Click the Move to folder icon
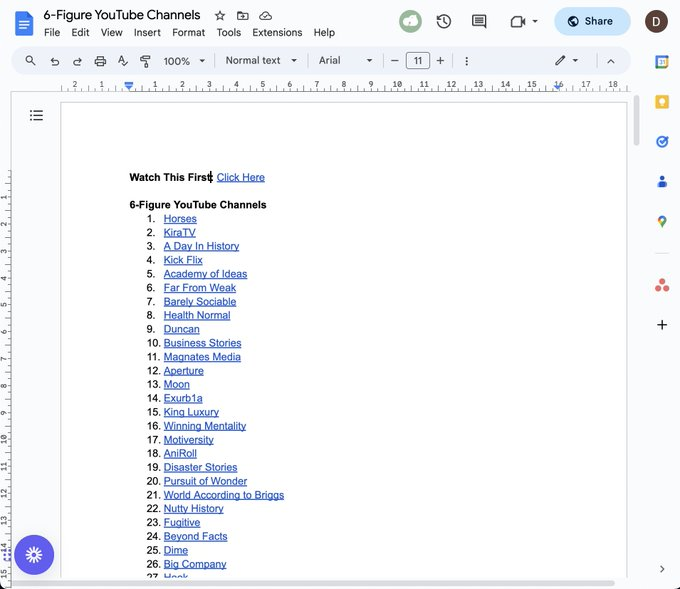Image resolution: width=680 pixels, height=589 pixels. (x=242, y=16)
